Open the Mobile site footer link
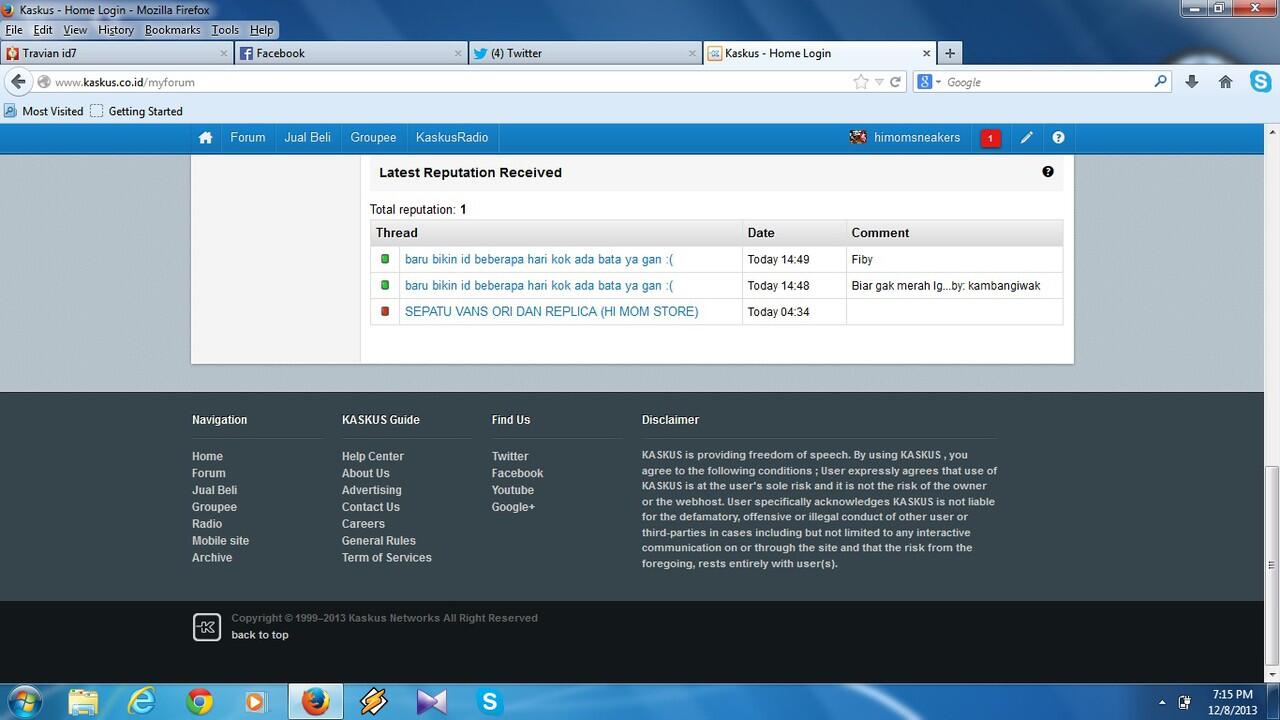 coord(220,541)
